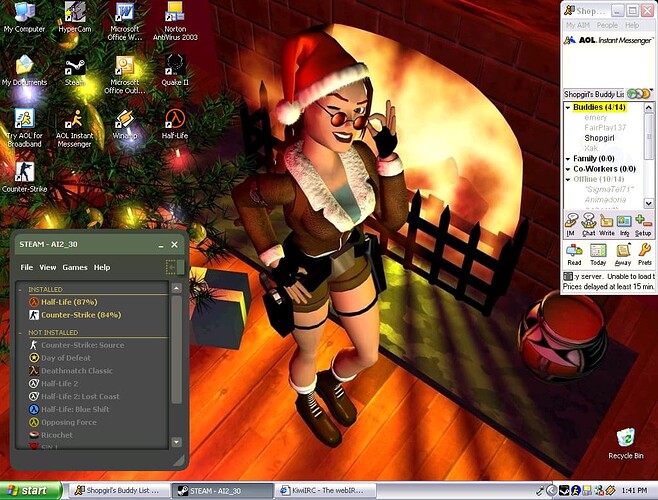
Task: Select Half-Life (87%) in Steam list
Action: pyautogui.click(x=92, y=302)
